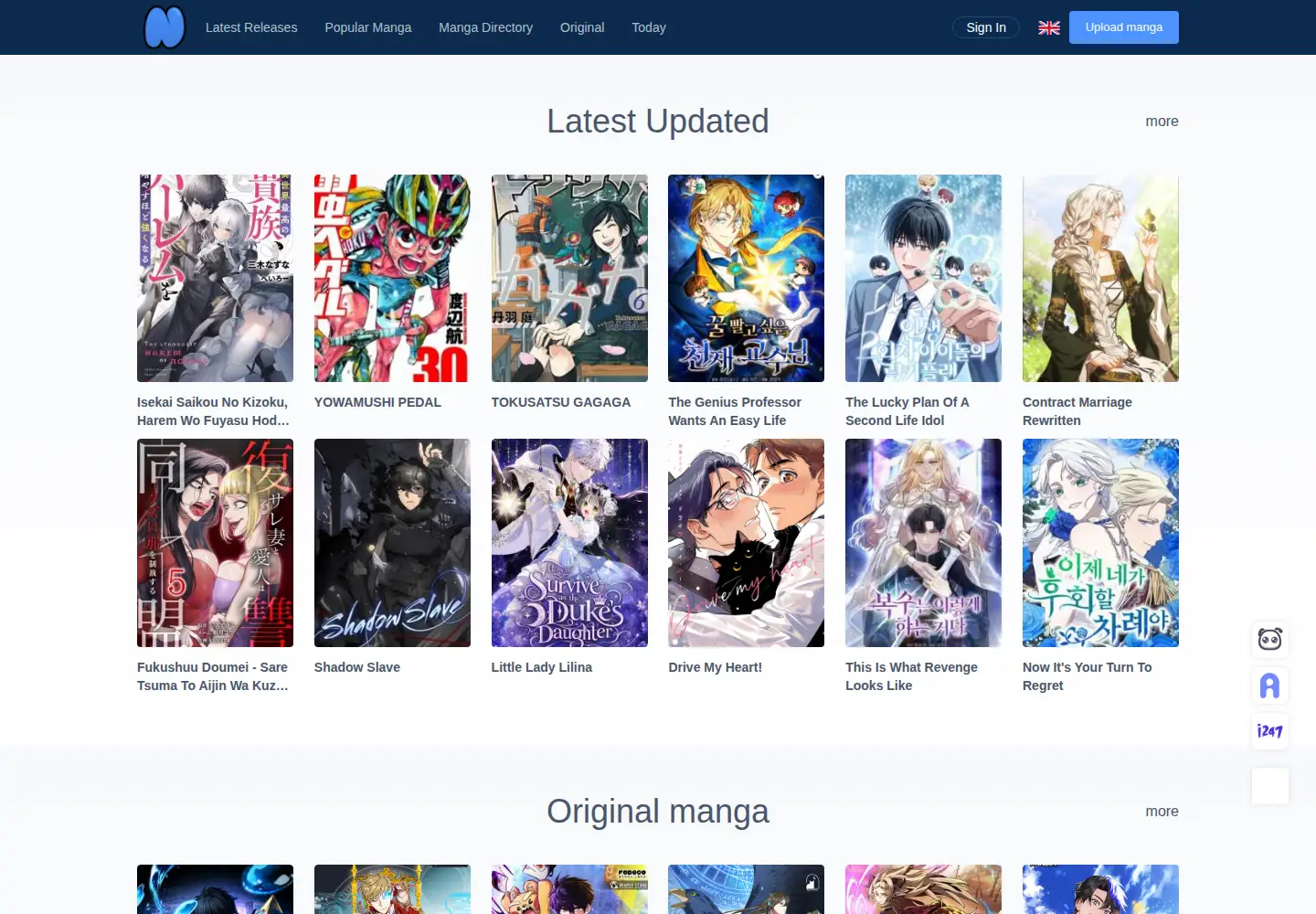Click the Drive My Heart! title link
1316x914 pixels.
pos(716,667)
